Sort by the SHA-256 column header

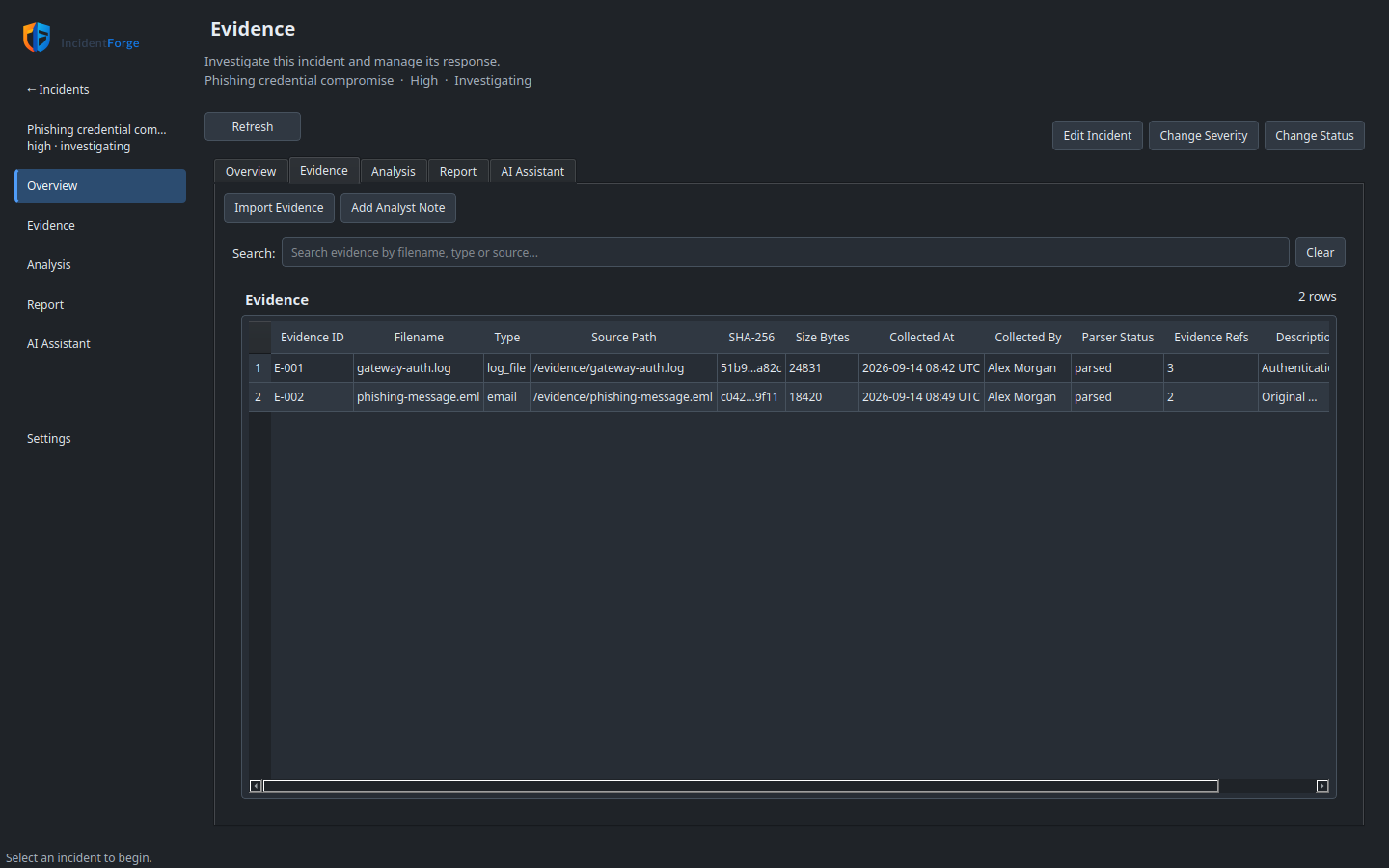click(x=751, y=337)
